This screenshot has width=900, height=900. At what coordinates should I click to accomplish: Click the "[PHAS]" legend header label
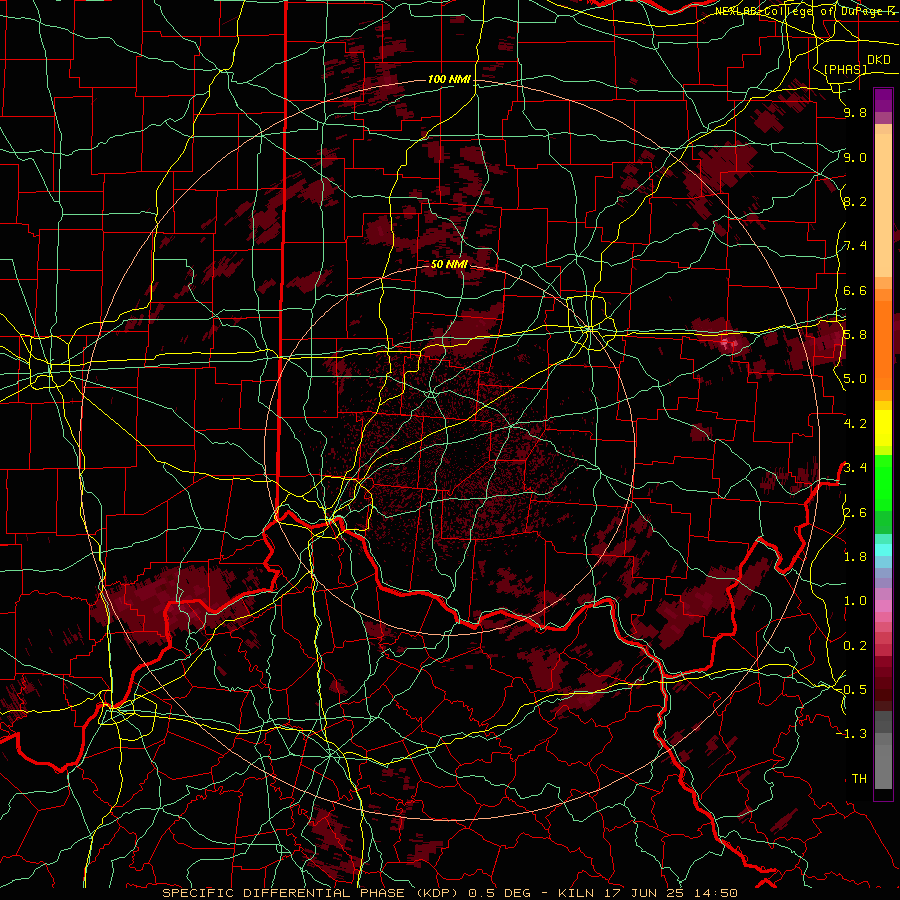[x=845, y=69]
